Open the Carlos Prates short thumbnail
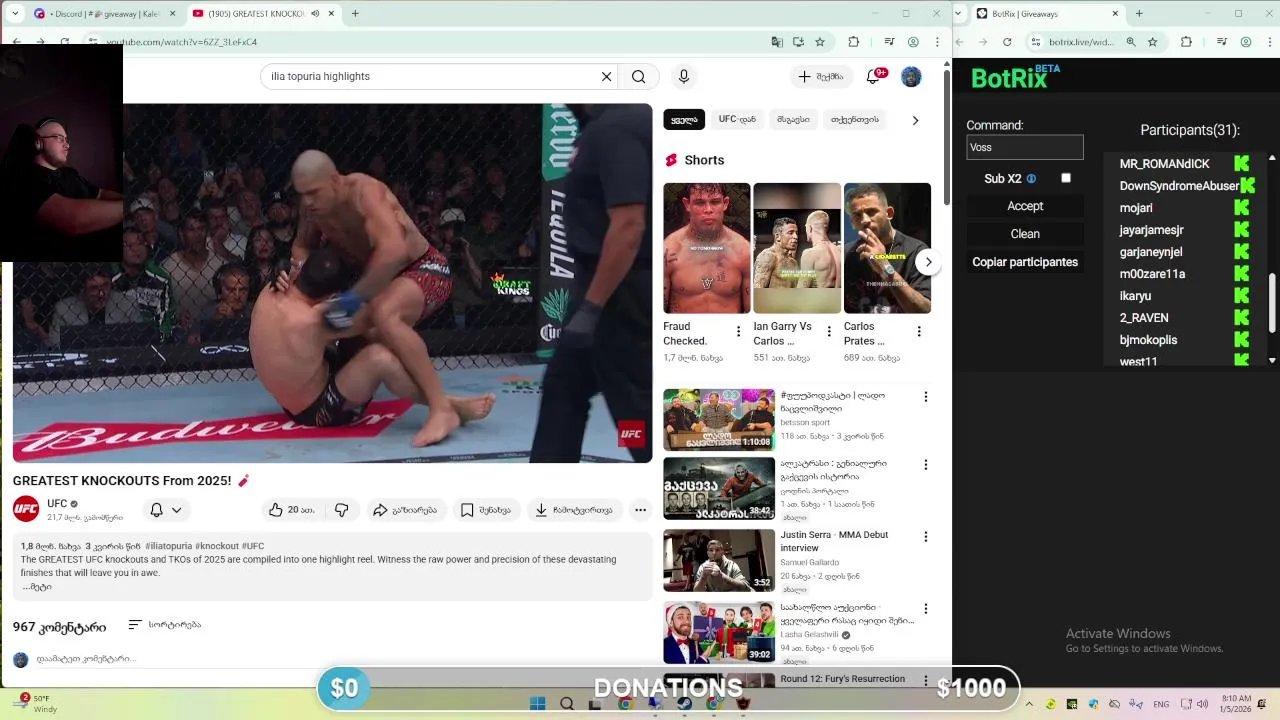1280x720 pixels. click(887, 248)
